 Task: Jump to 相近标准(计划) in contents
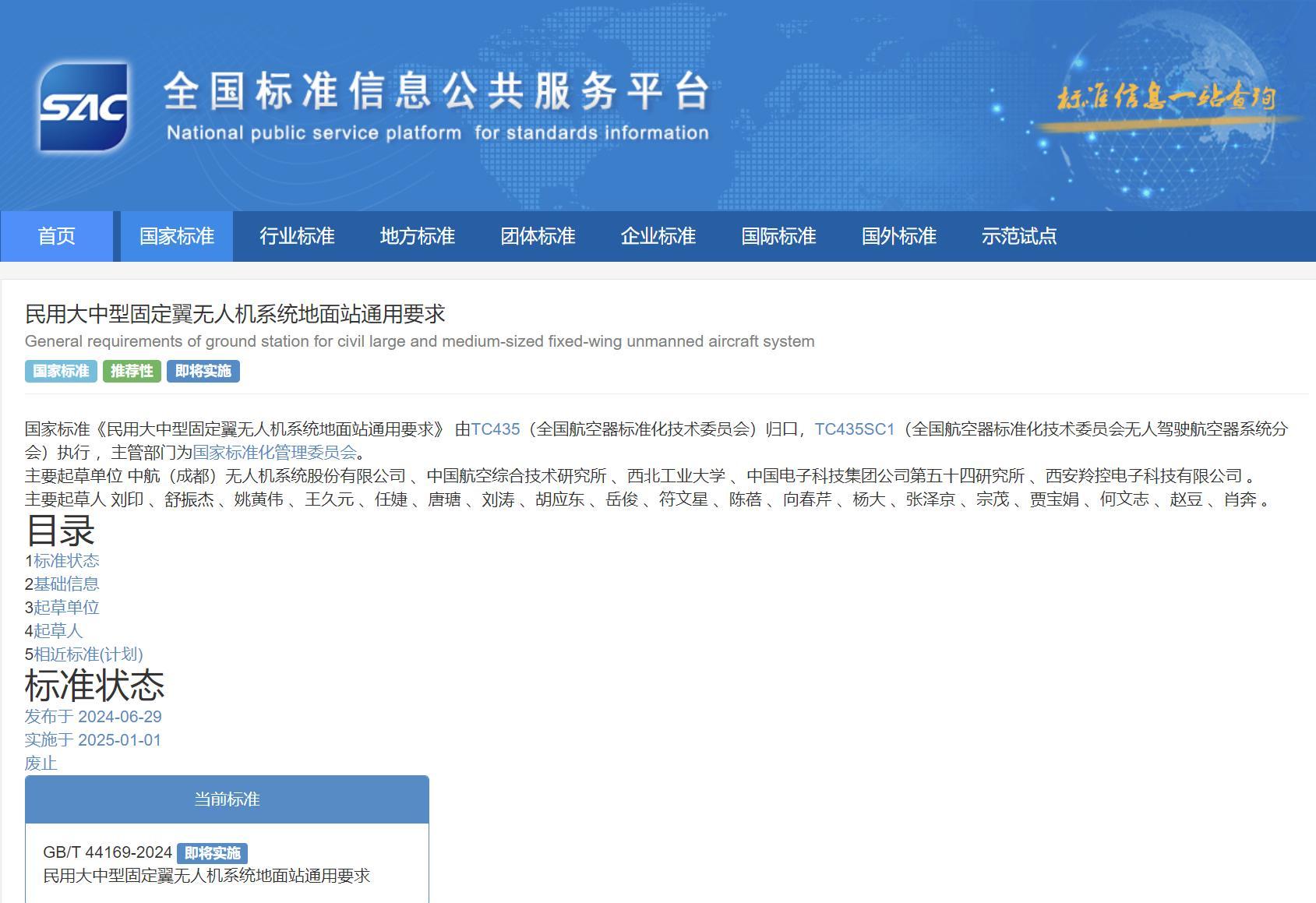88,654
